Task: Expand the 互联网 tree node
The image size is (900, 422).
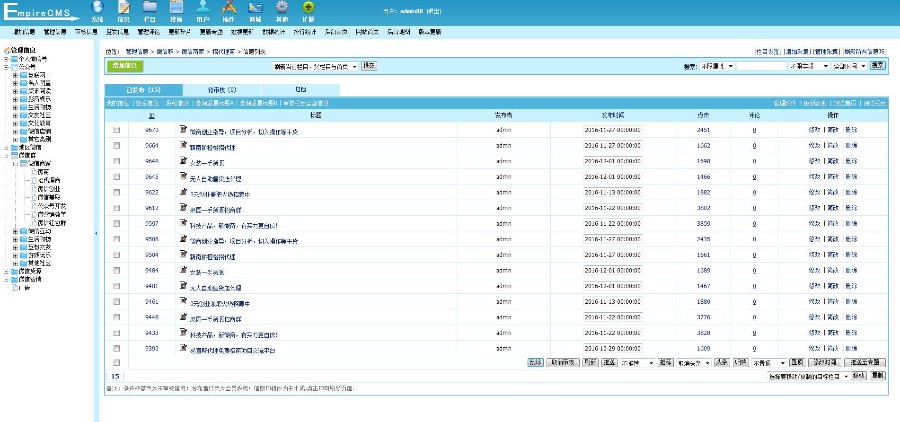Action: [14, 75]
